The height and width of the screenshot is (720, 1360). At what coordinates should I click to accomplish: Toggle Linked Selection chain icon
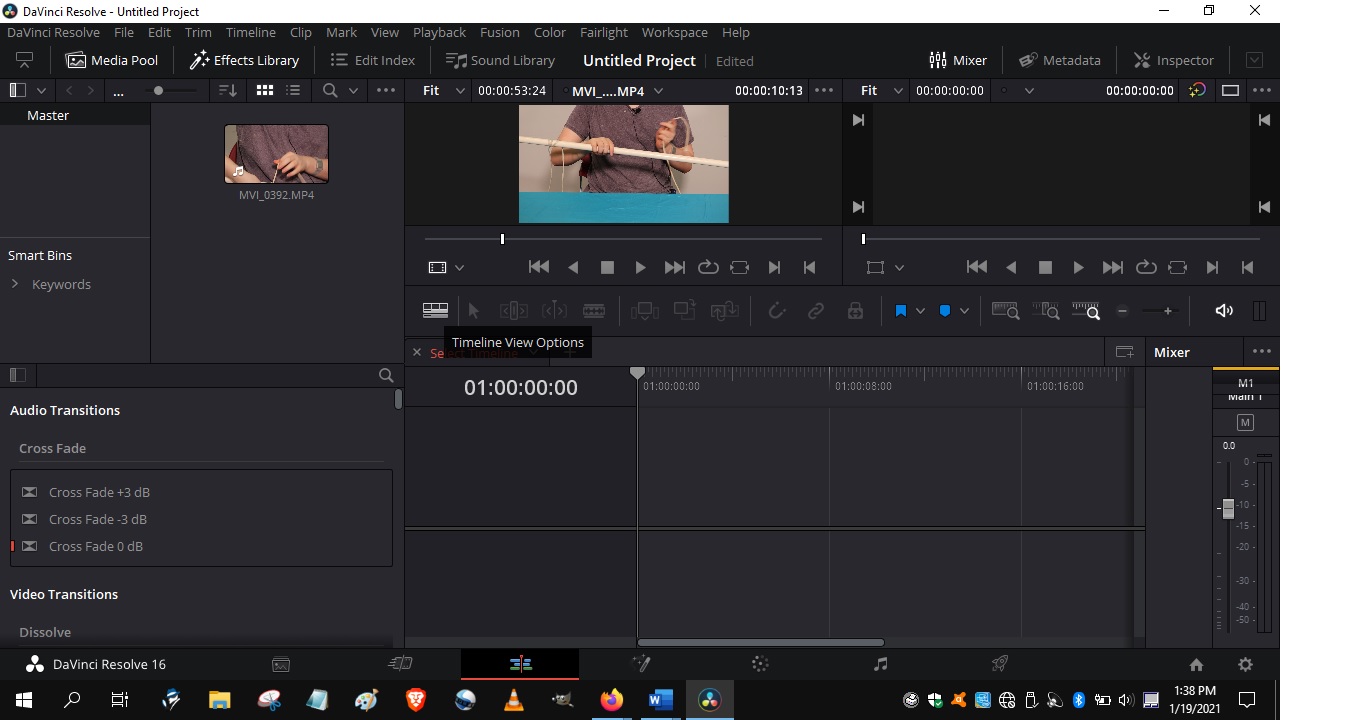(x=816, y=311)
